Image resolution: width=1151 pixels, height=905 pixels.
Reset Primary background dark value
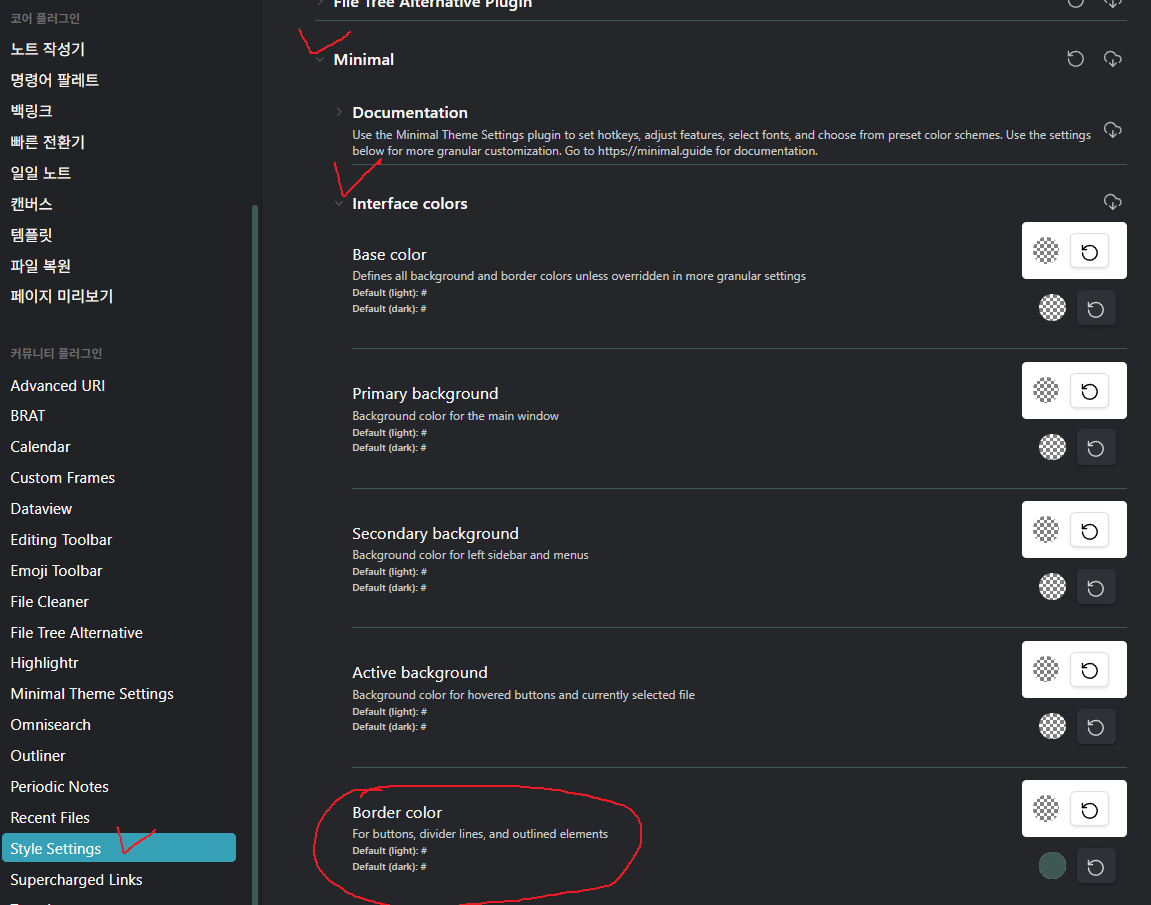[1096, 448]
